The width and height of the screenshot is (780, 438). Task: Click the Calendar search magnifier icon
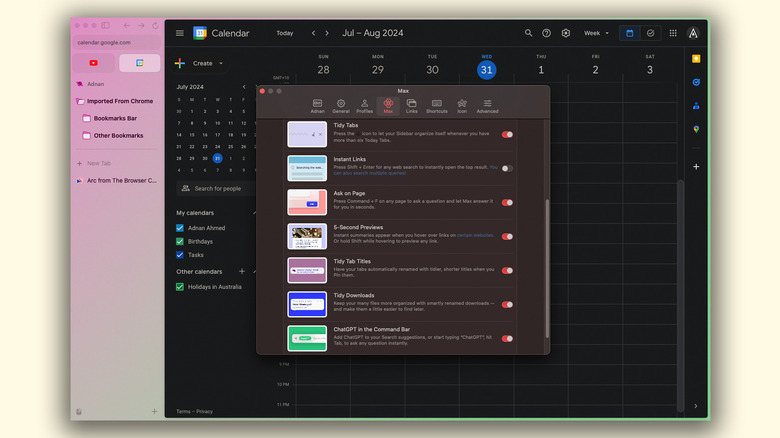click(x=529, y=33)
